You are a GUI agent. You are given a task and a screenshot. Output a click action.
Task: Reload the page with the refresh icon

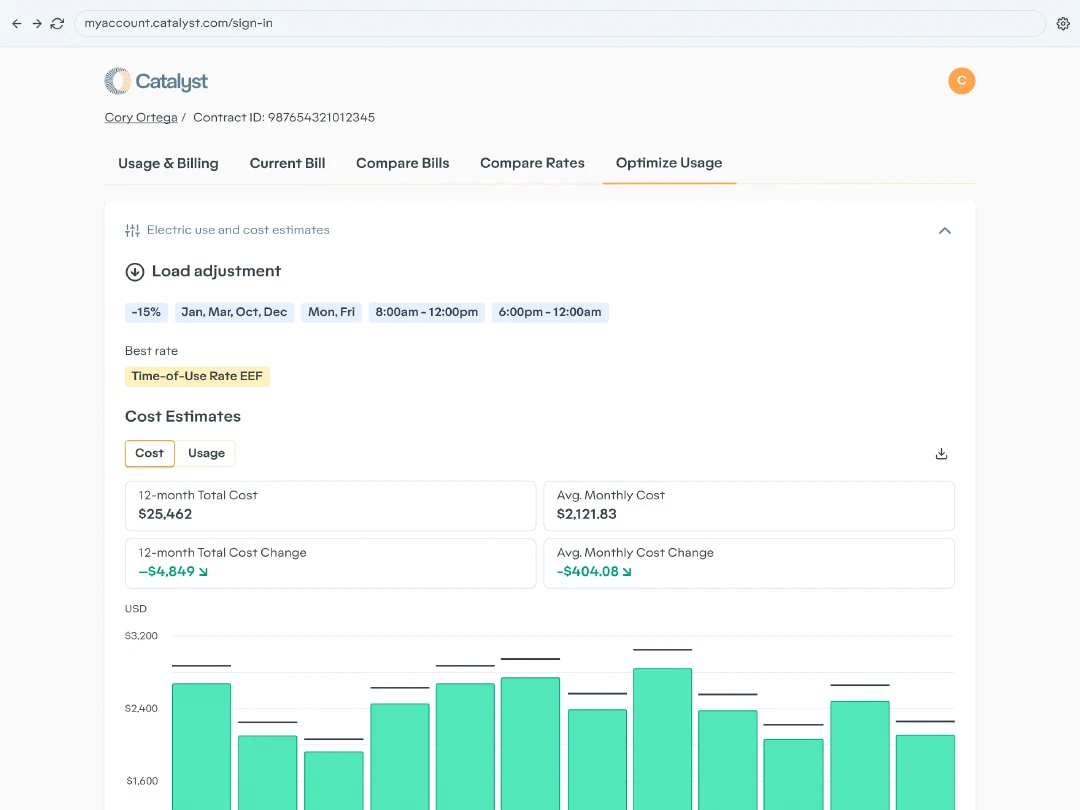point(57,23)
